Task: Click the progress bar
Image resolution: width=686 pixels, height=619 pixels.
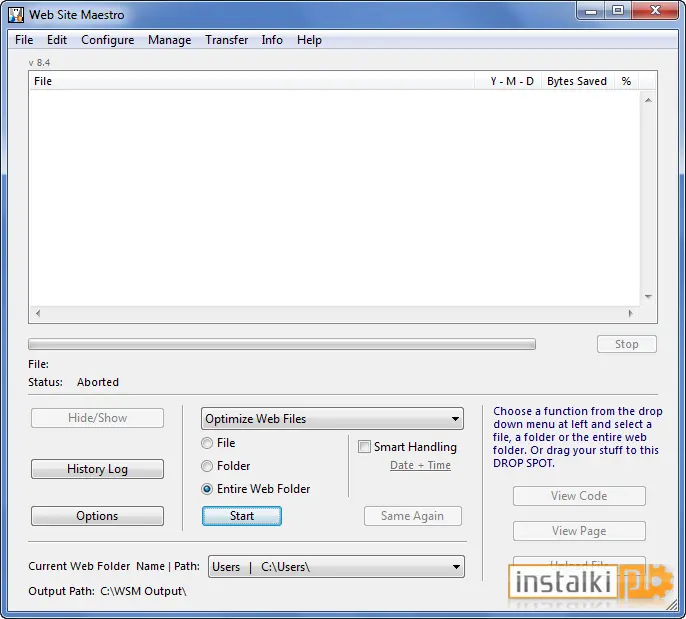Action: click(282, 344)
